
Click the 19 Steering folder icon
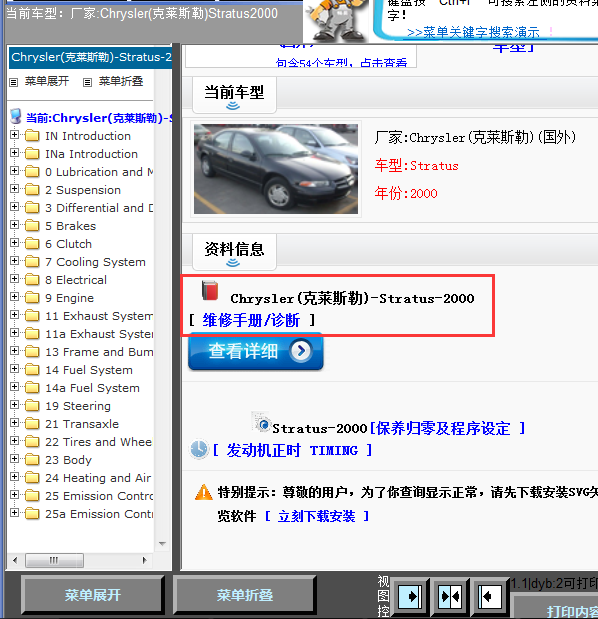pos(32,405)
